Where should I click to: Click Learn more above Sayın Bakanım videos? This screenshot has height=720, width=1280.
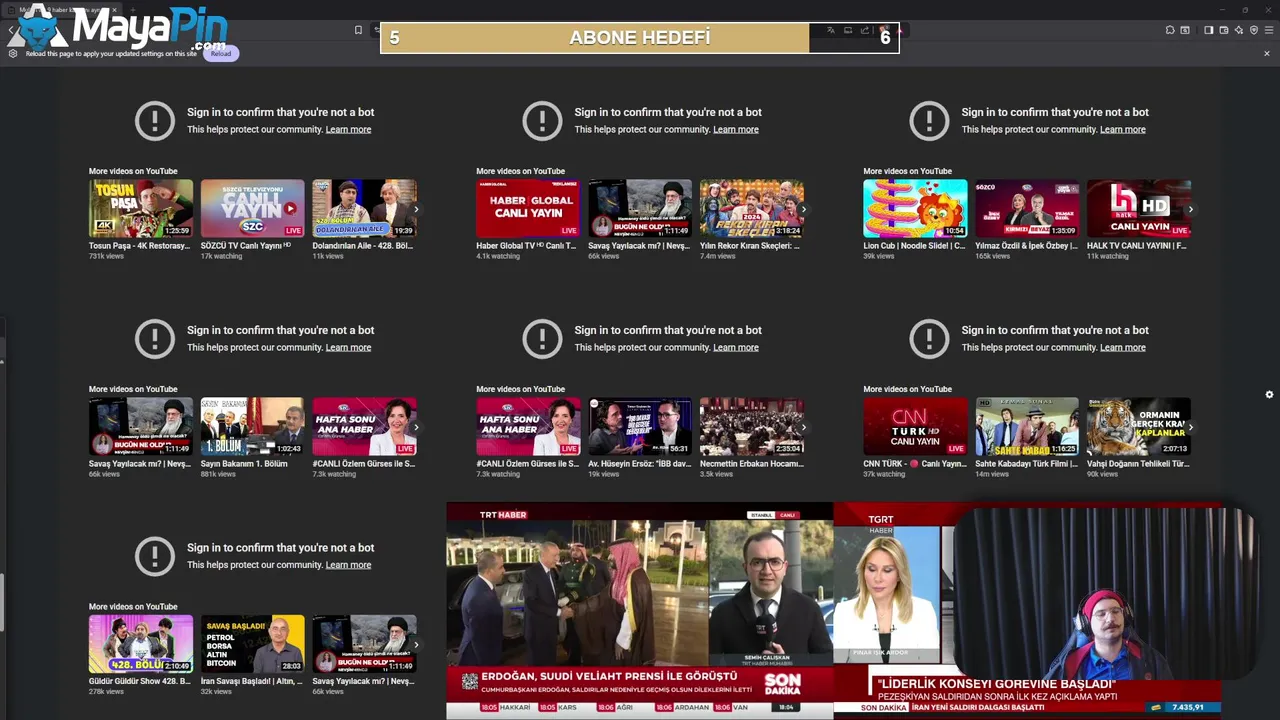tap(348, 347)
